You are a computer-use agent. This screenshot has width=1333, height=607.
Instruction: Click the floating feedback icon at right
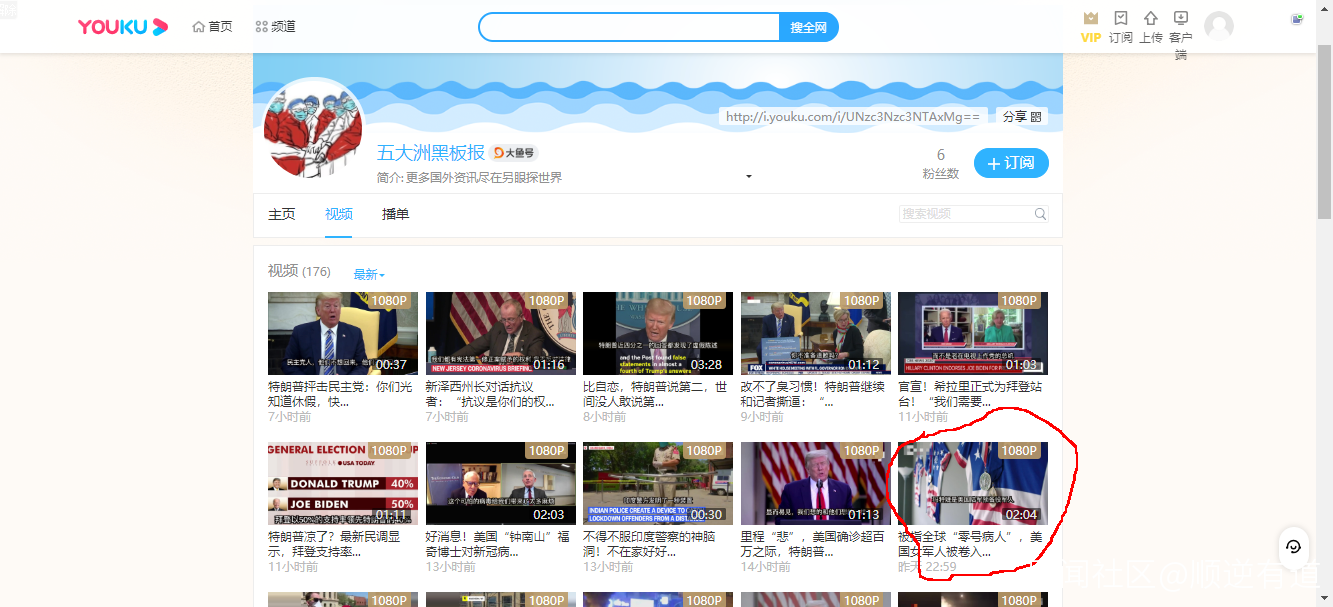point(1294,546)
